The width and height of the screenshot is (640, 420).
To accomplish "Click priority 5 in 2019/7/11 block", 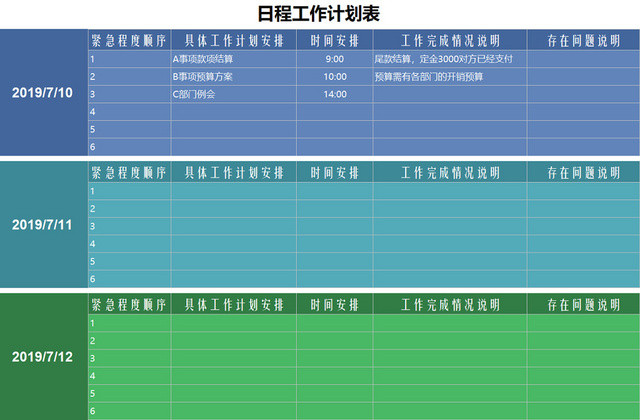I will coord(129,261).
